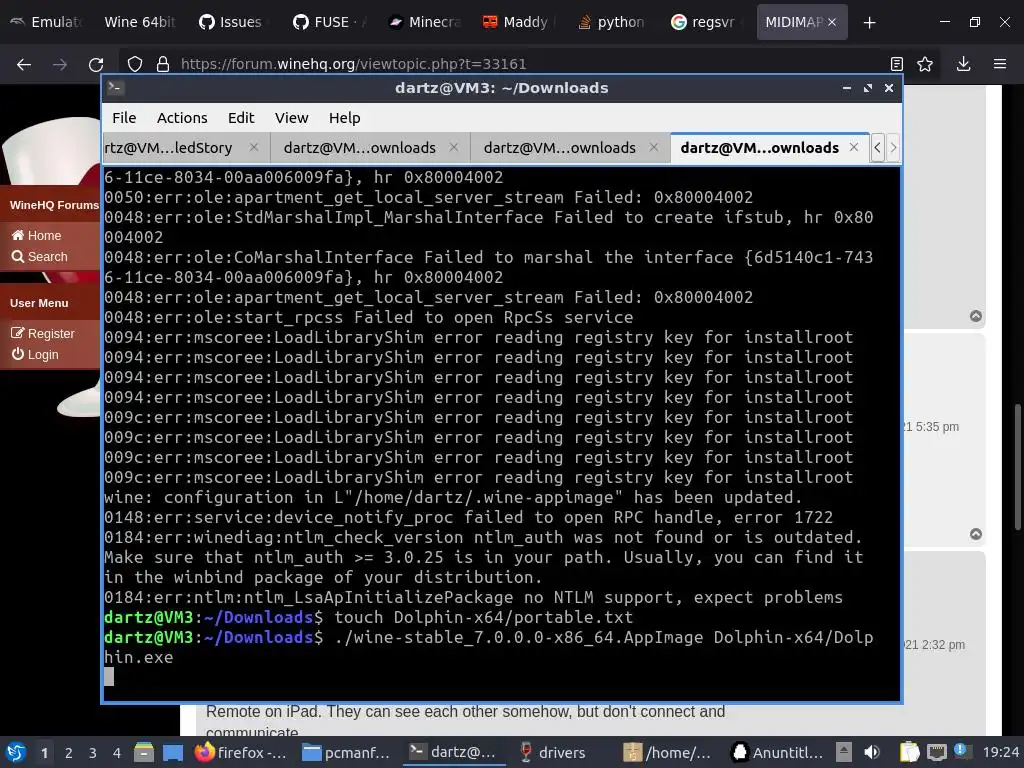Image resolution: width=1024 pixels, height=768 pixels.
Task: Bookmark this page with the star icon
Action: coord(925,64)
